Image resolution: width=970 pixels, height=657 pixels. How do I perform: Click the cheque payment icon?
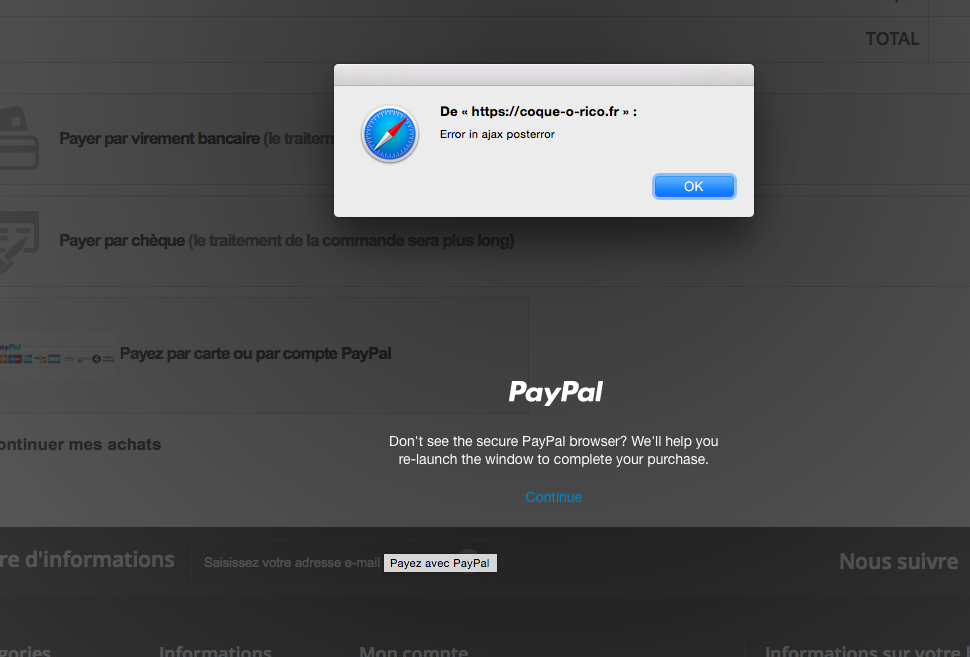click(19, 242)
